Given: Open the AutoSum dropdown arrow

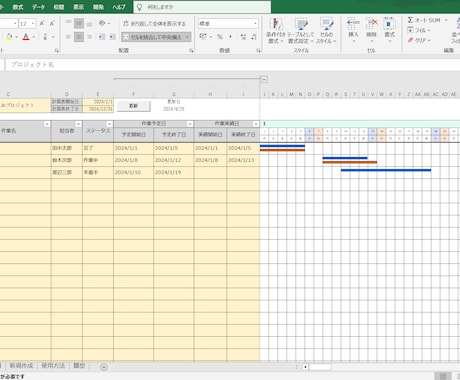Looking at the screenshot, I should pos(446,20).
